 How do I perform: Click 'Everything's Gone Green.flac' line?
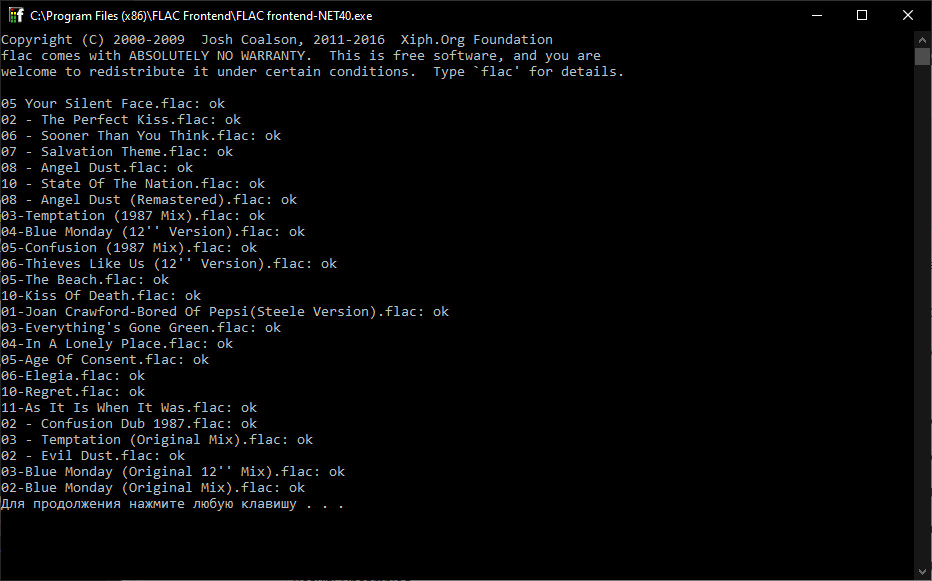140,328
